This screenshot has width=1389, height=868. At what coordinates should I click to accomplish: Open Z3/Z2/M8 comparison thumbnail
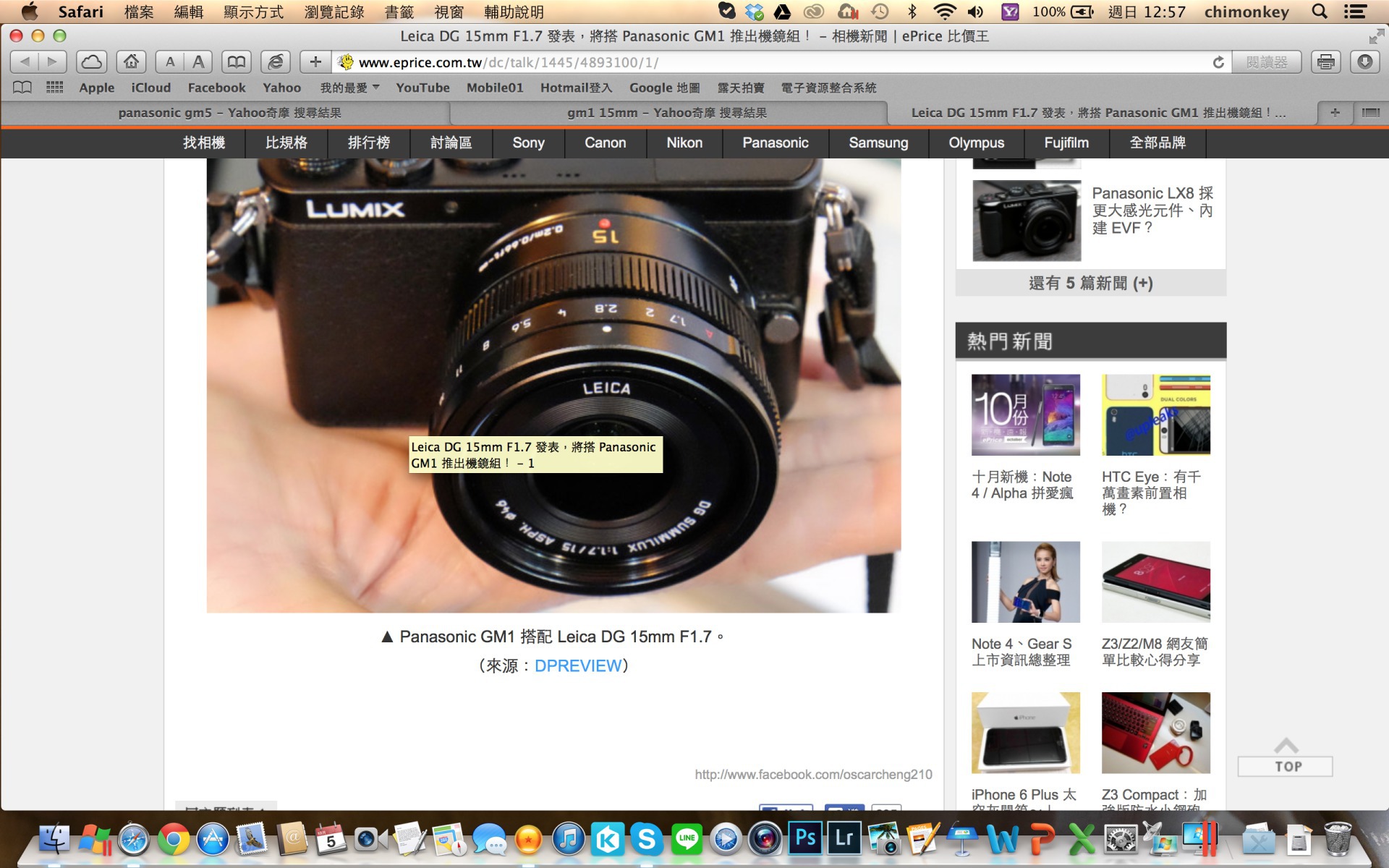(x=1156, y=582)
